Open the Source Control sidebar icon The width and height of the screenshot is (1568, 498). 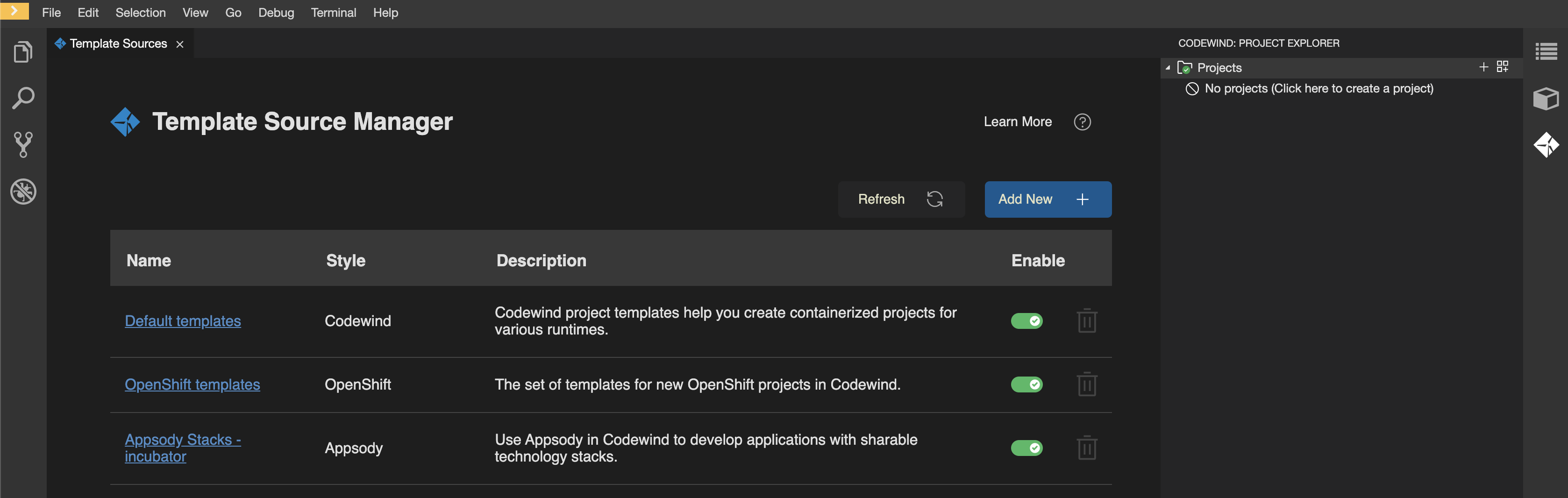point(22,144)
